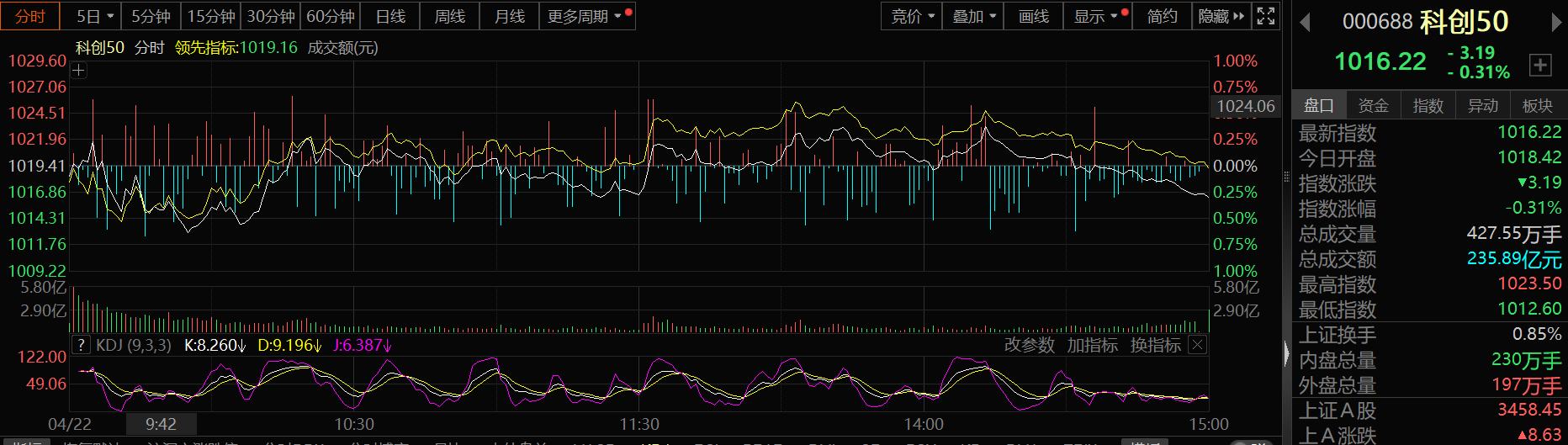Click the fullscreen expand chart icon

(x=1265, y=16)
